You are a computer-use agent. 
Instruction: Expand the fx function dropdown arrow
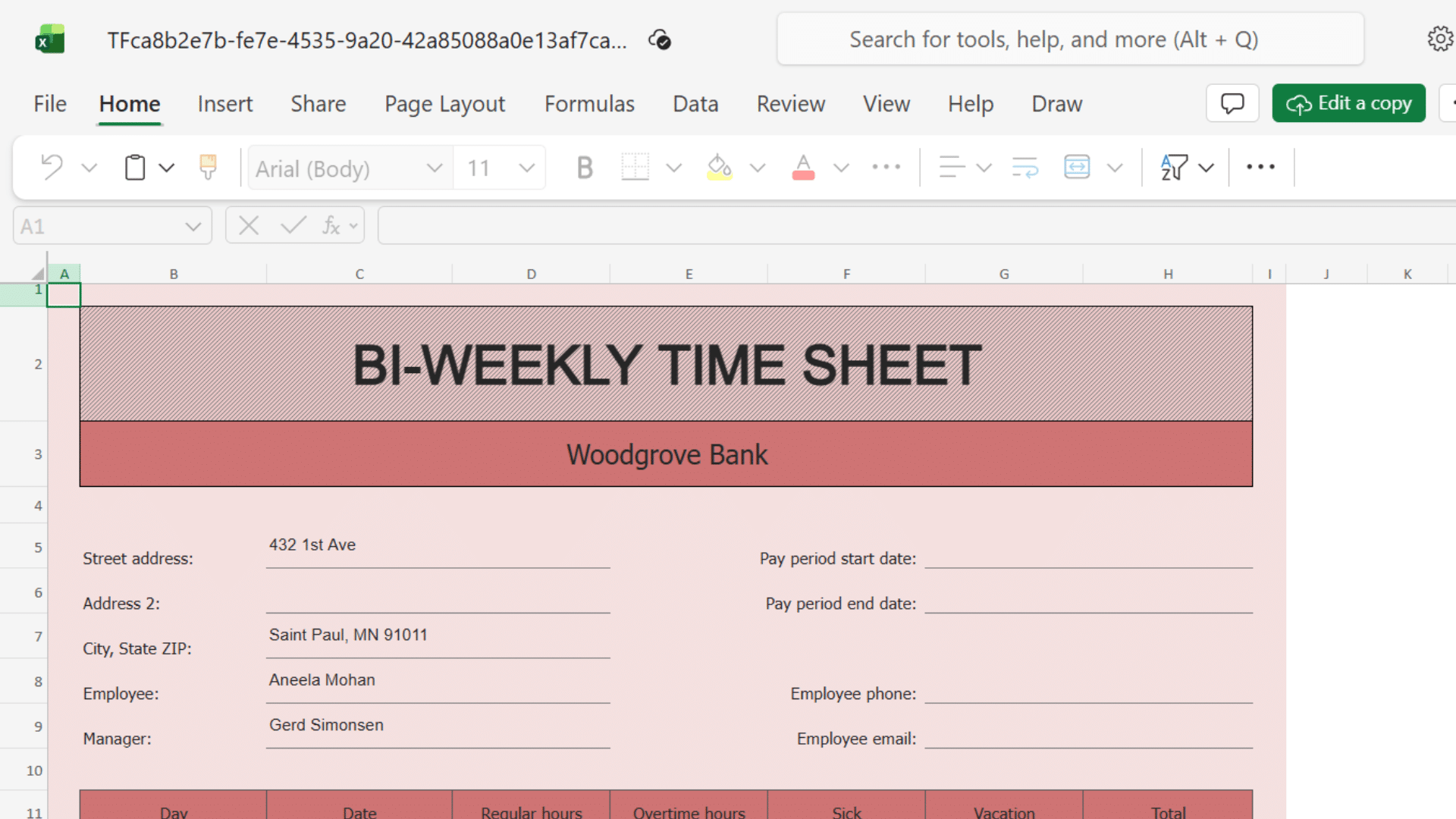[353, 226]
